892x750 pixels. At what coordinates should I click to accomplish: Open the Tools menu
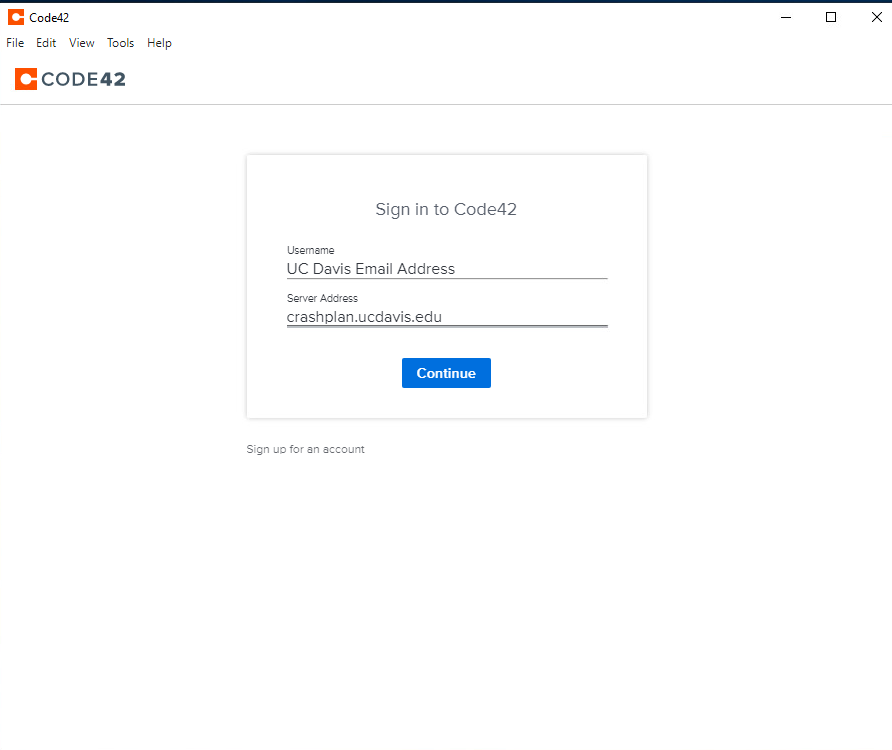(x=120, y=43)
